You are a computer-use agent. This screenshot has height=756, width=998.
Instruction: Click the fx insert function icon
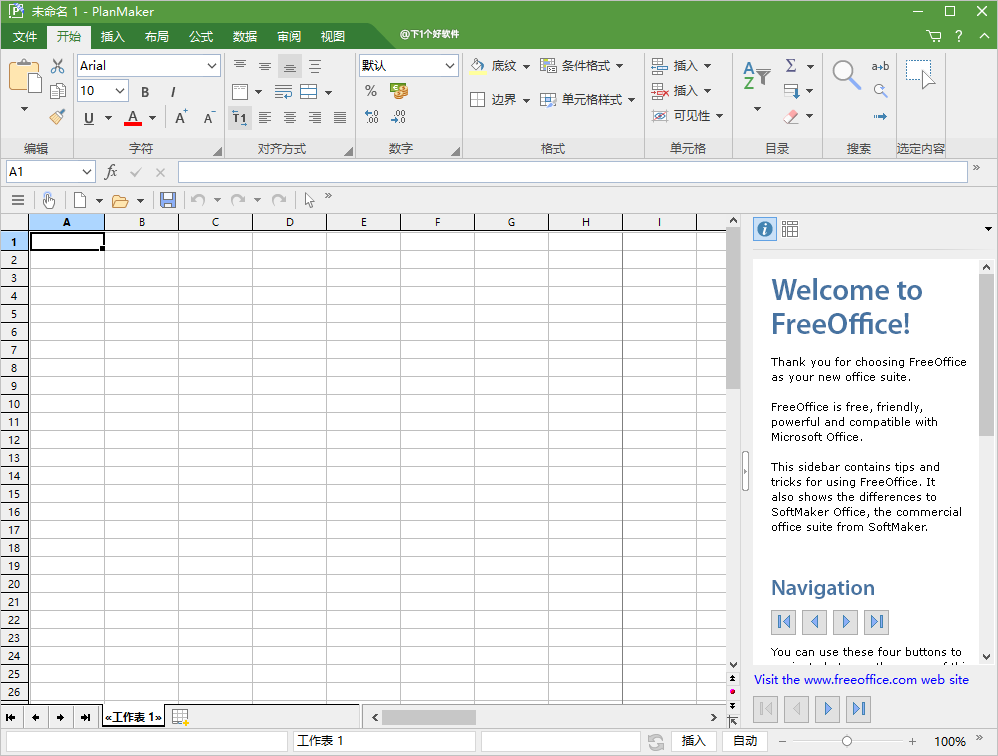click(111, 172)
